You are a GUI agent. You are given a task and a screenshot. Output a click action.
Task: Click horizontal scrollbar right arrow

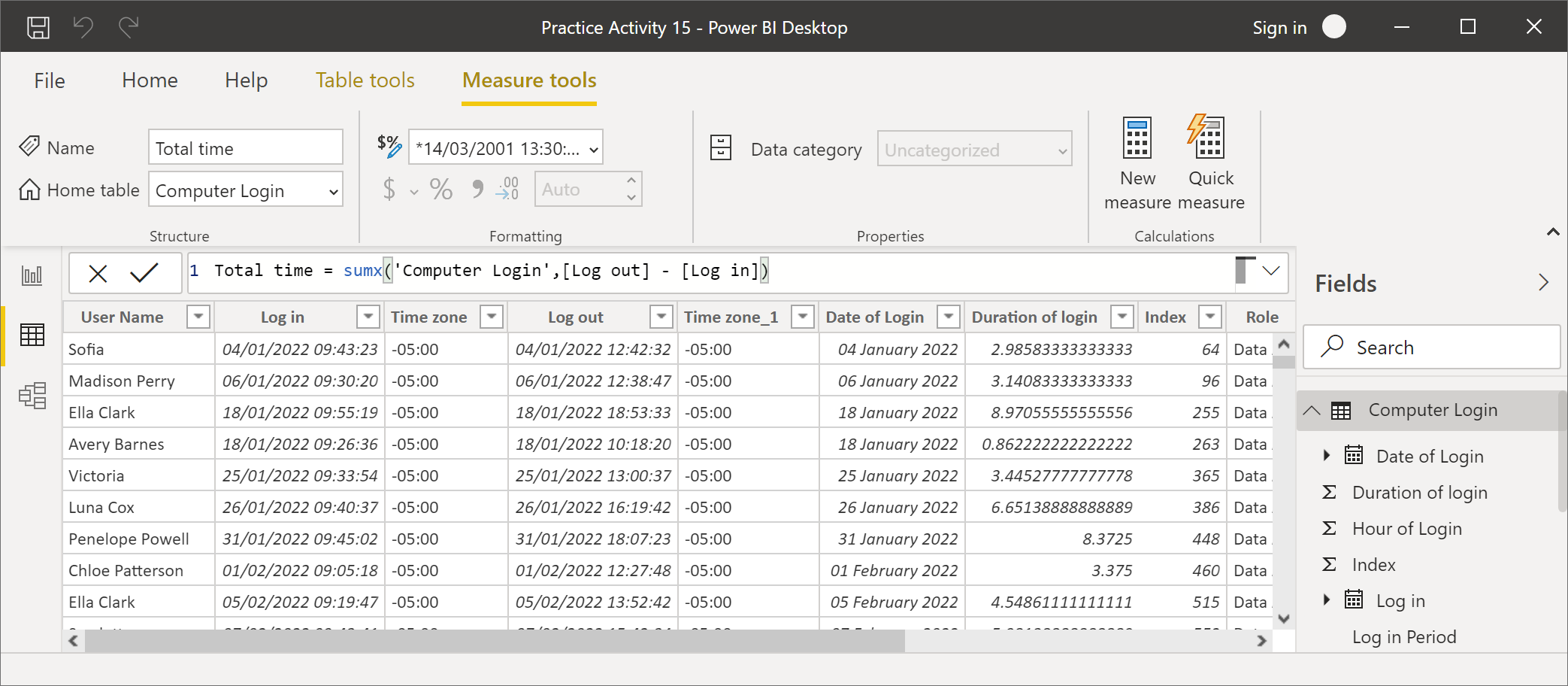(1261, 641)
